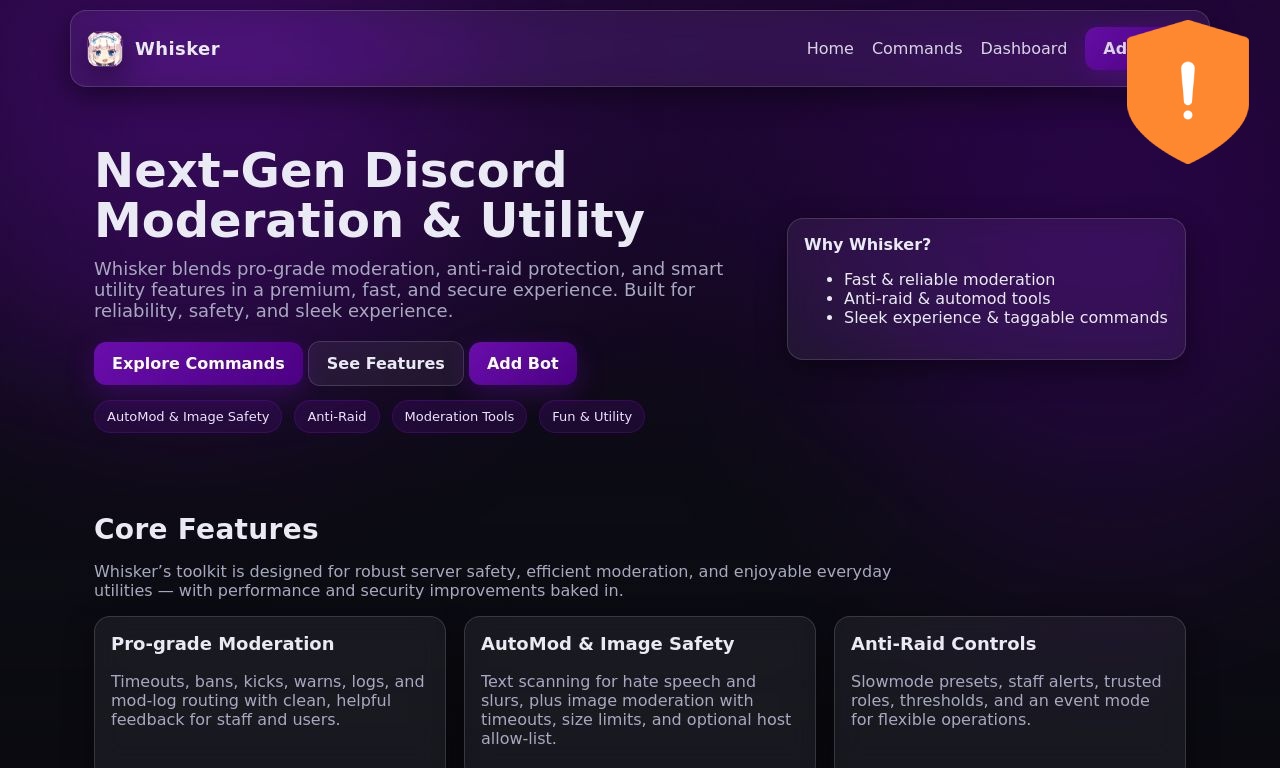Click the See Features button

(x=386, y=364)
